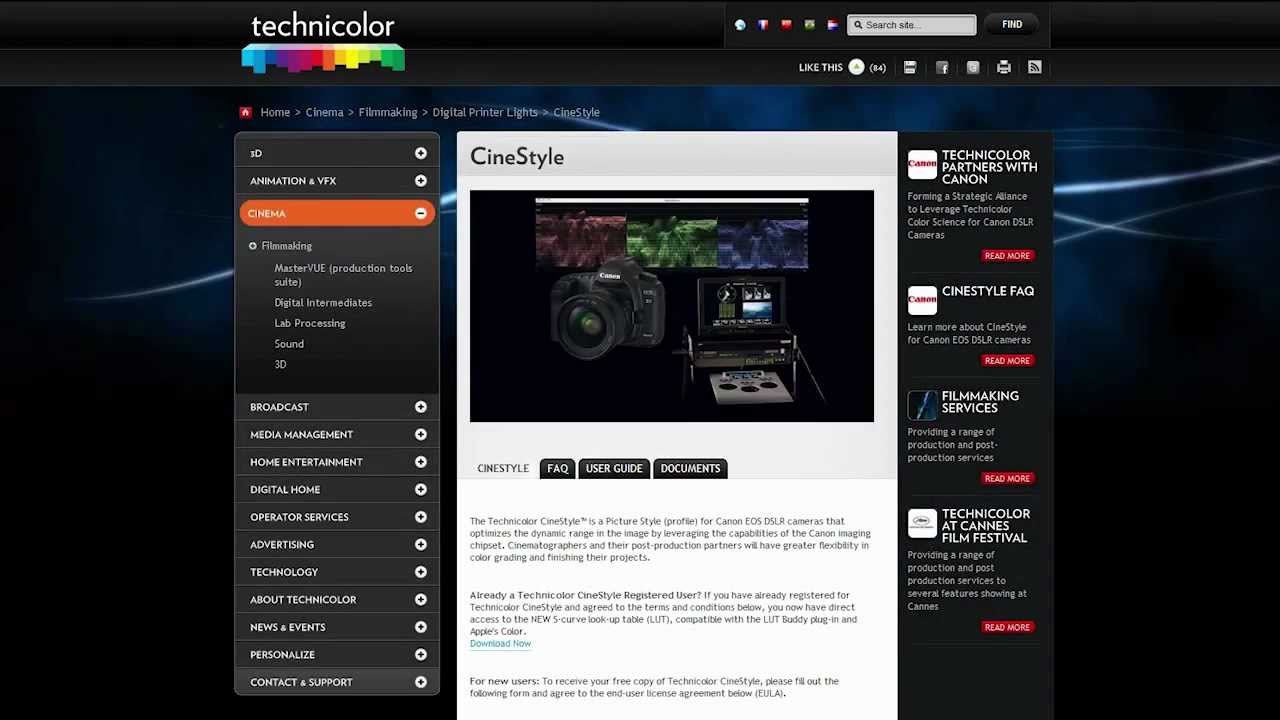Click the Download Now link
The image size is (1280, 720).
(500, 644)
